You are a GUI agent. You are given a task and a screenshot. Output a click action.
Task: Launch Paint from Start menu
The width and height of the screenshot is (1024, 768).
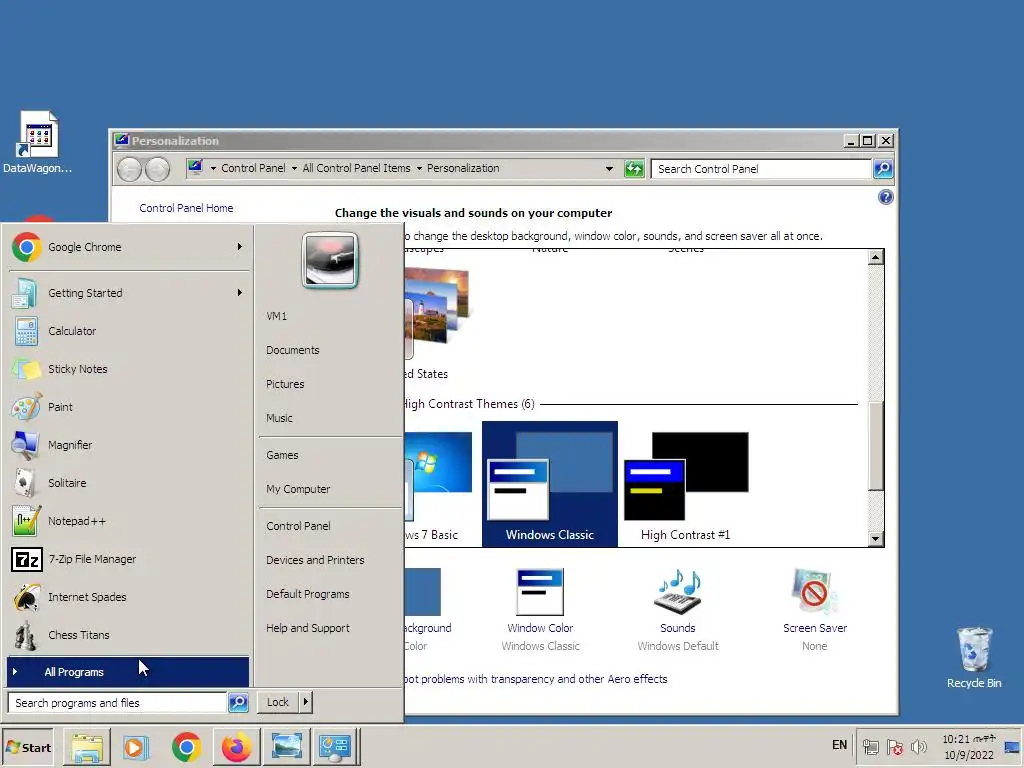(x=128, y=407)
